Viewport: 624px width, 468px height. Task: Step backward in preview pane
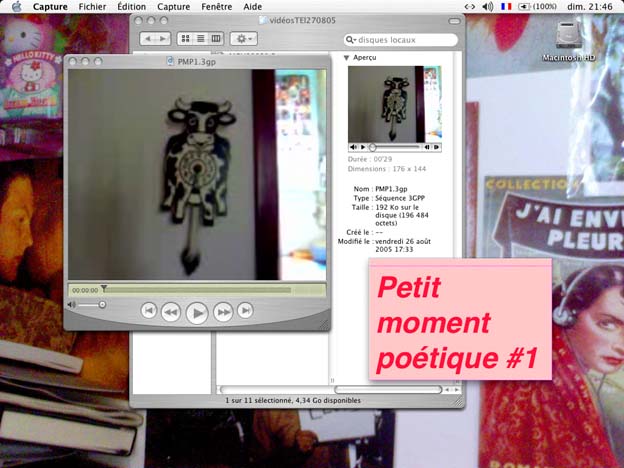pos(427,147)
